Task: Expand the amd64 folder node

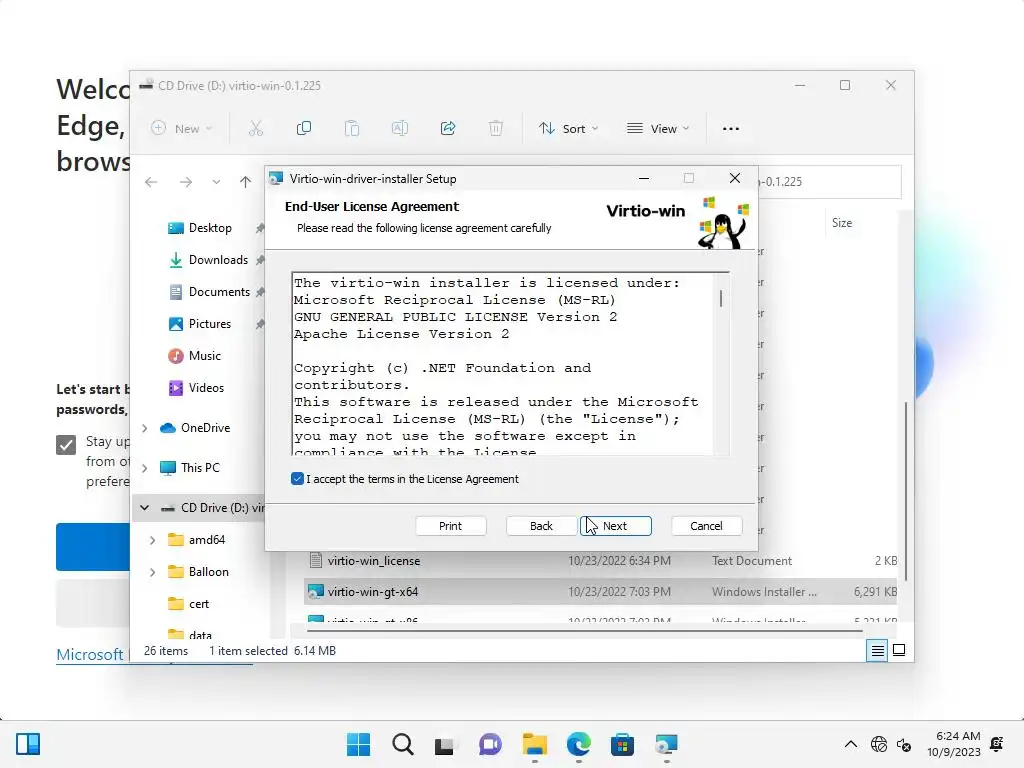Action: pos(153,540)
